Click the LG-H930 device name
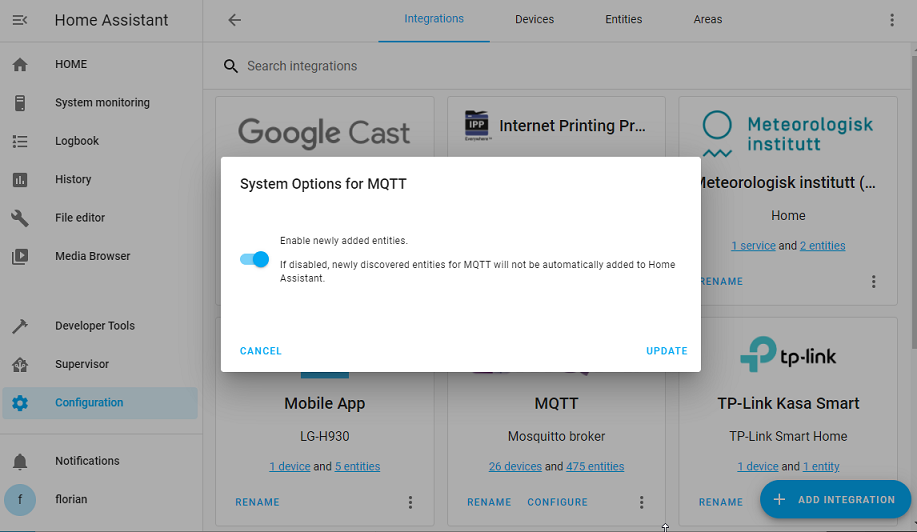917x532 pixels. tap(325, 436)
